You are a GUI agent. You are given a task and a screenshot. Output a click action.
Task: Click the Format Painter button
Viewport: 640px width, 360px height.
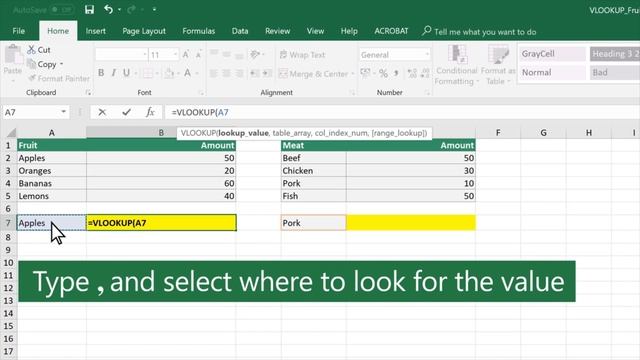point(59,78)
